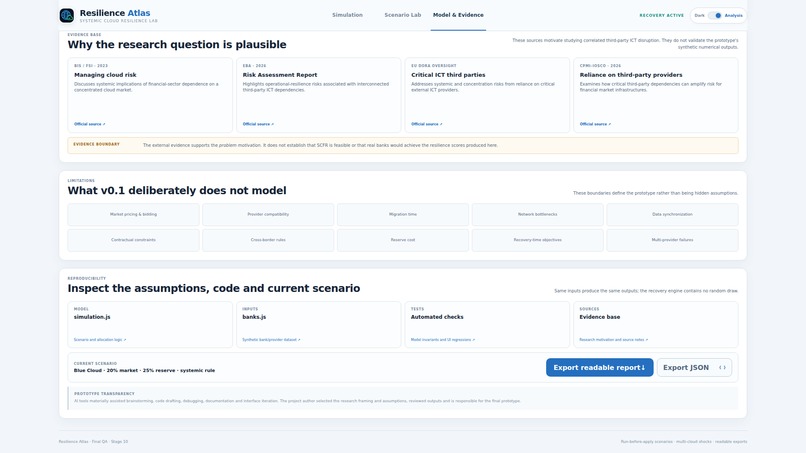Click the footer Resilience Atlas Final QA text

click(93, 442)
